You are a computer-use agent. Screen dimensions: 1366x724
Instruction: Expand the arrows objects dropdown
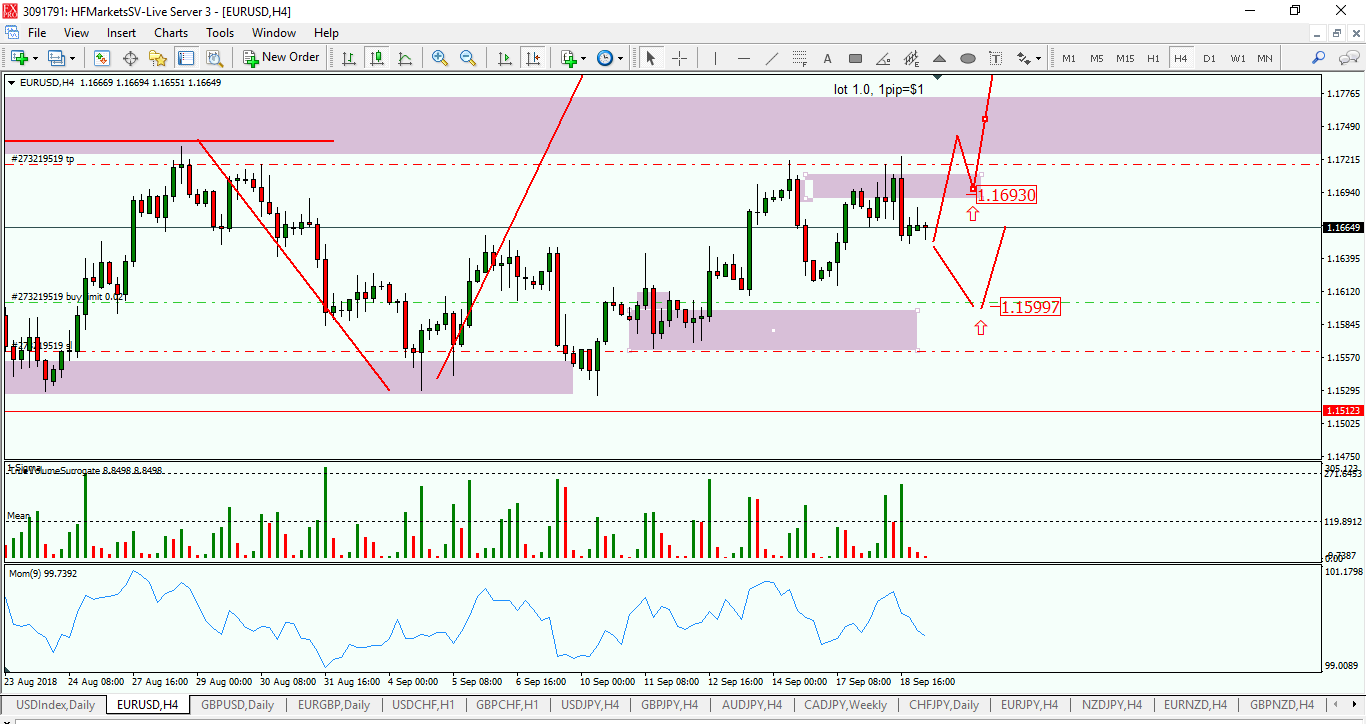[x=1038, y=58]
